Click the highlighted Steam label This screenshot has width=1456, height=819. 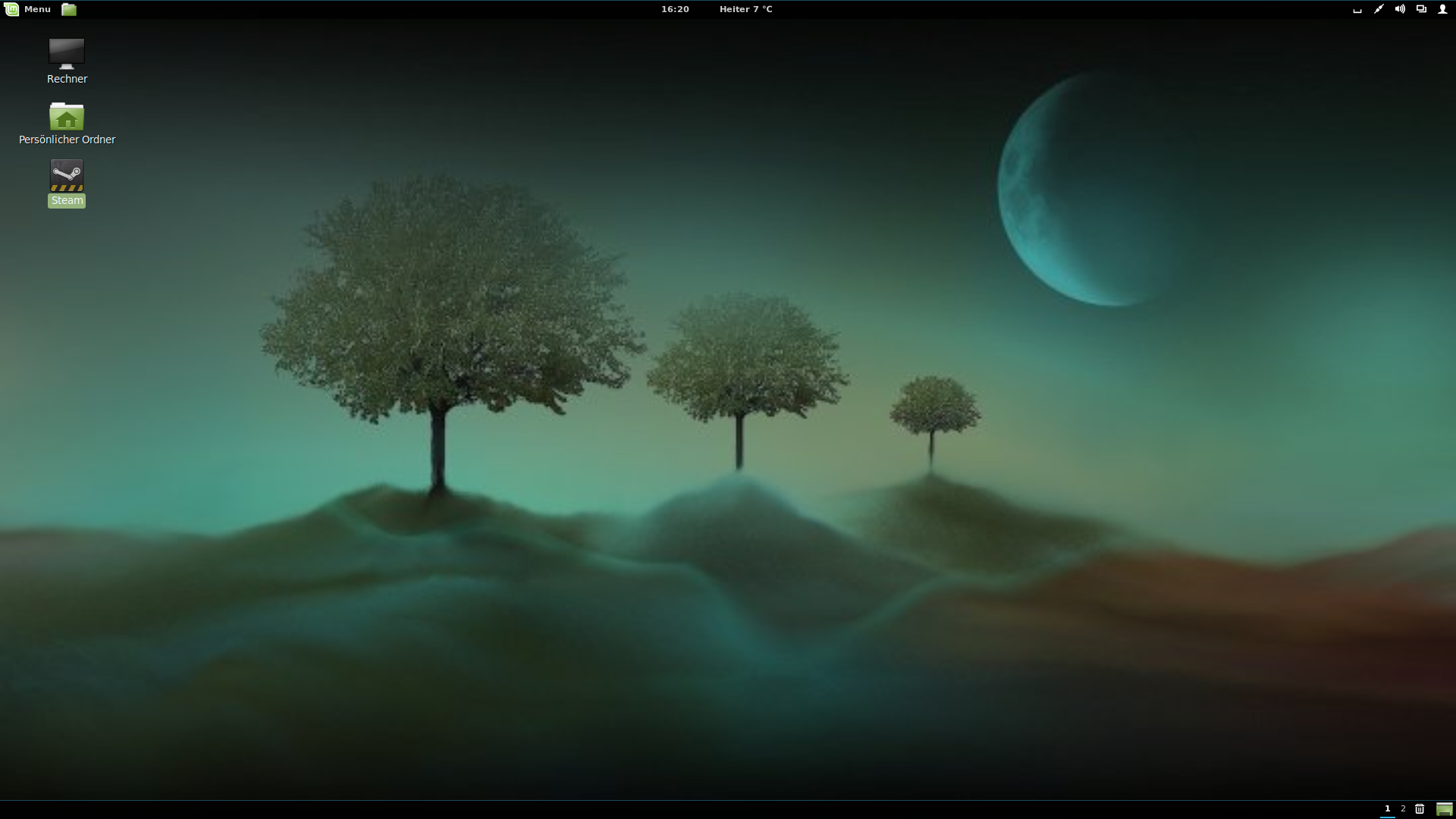(67, 201)
